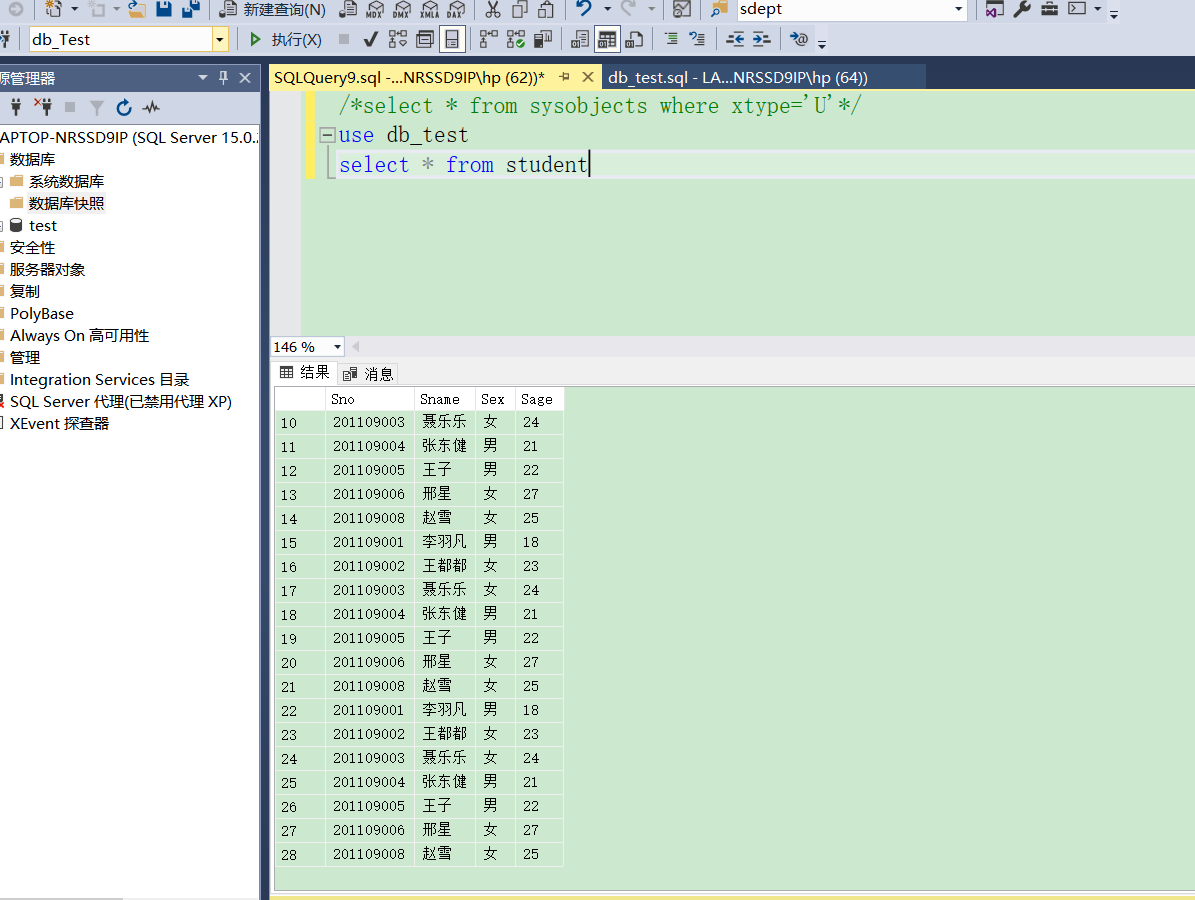Image resolution: width=1195 pixels, height=900 pixels.
Task: Click the Query Options icon
Action: tap(425, 40)
